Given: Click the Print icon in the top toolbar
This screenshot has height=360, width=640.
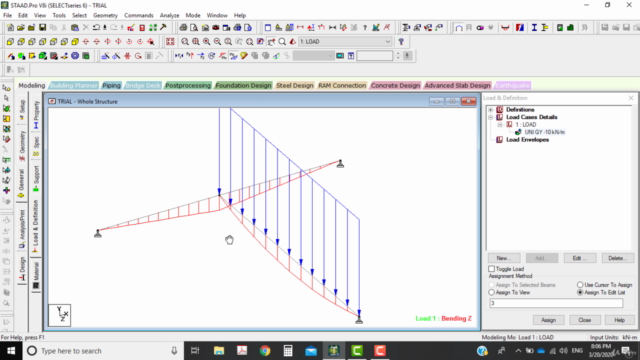Looking at the screenshot, I should 183,28.
